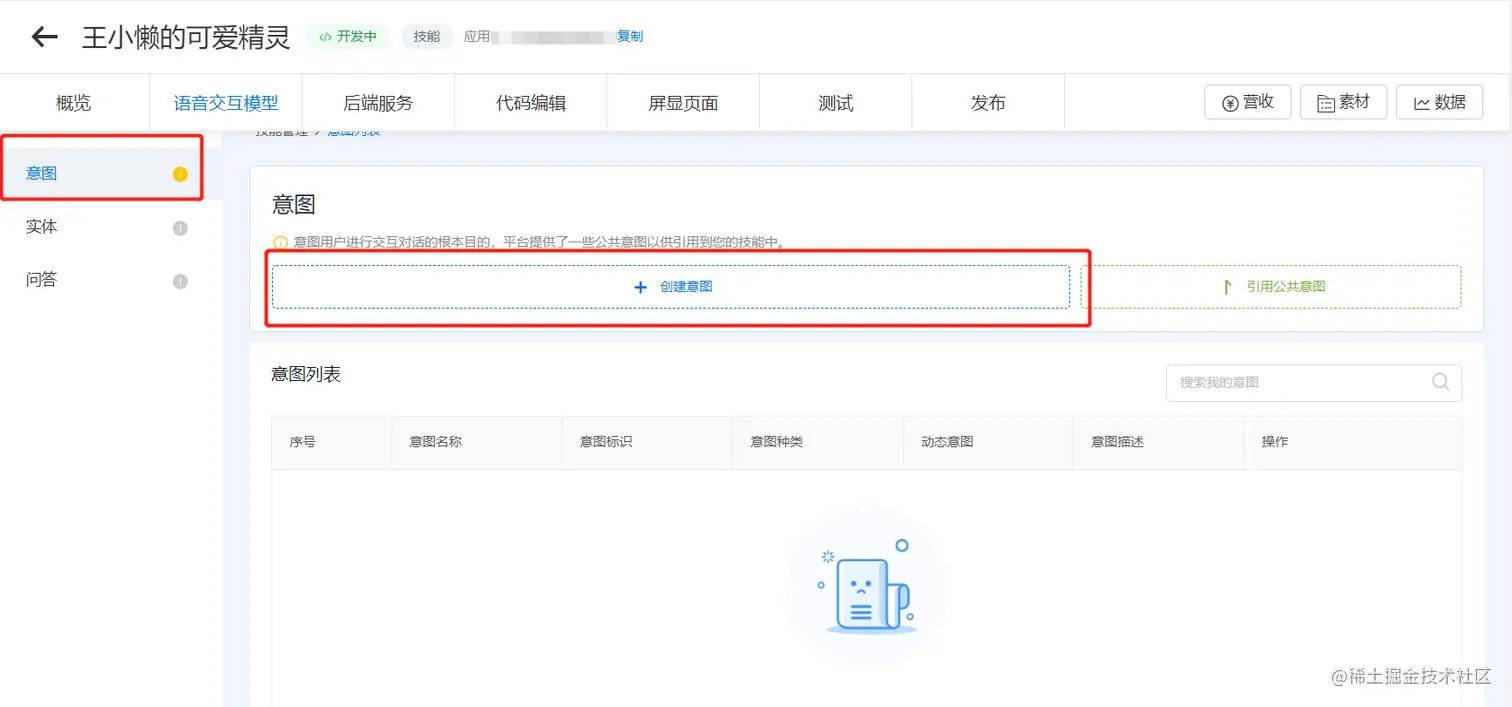Click 引用公共意图 button
Screen dimensions: 1512x707
[x=1271, y=286]
